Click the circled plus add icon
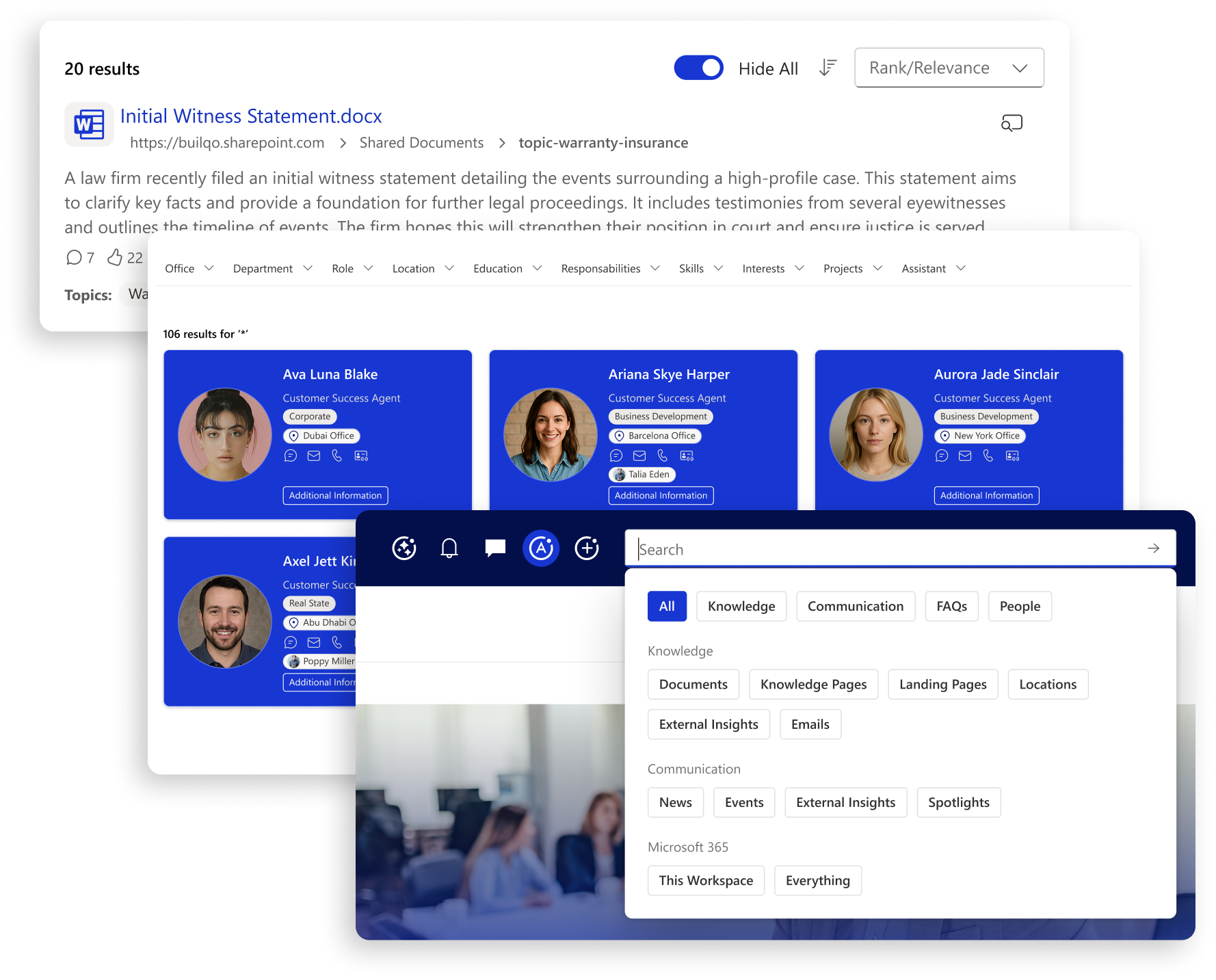Viewport: 1216px width, 980px height. coord(587,548)
